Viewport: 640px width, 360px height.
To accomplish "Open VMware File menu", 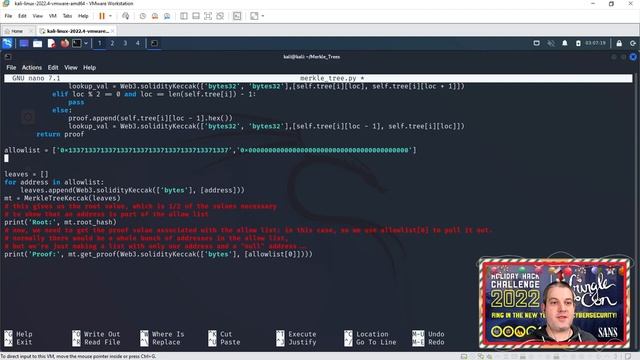I will point(8,16).
